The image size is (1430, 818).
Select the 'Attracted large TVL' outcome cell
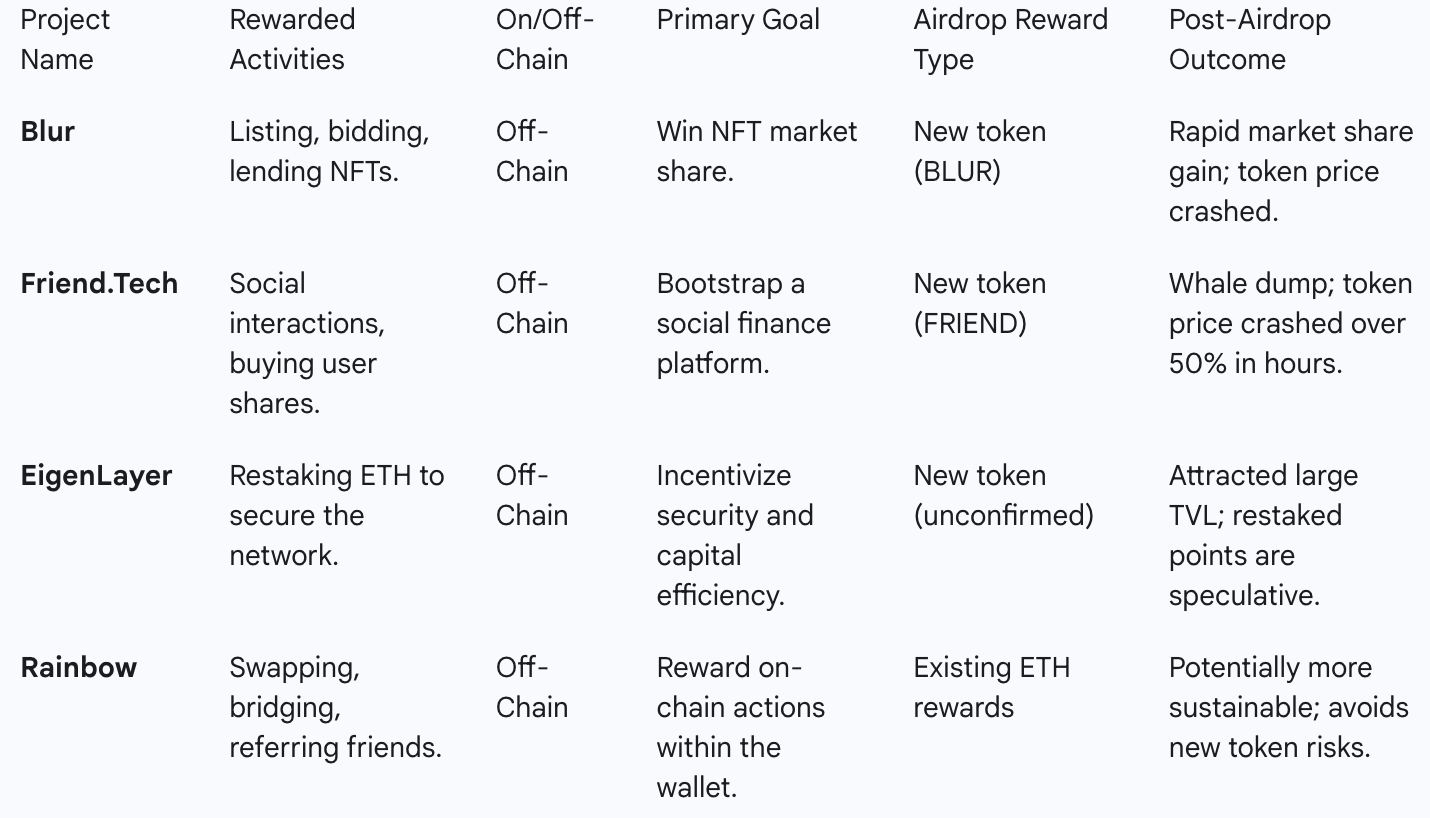coord(1263,536)
